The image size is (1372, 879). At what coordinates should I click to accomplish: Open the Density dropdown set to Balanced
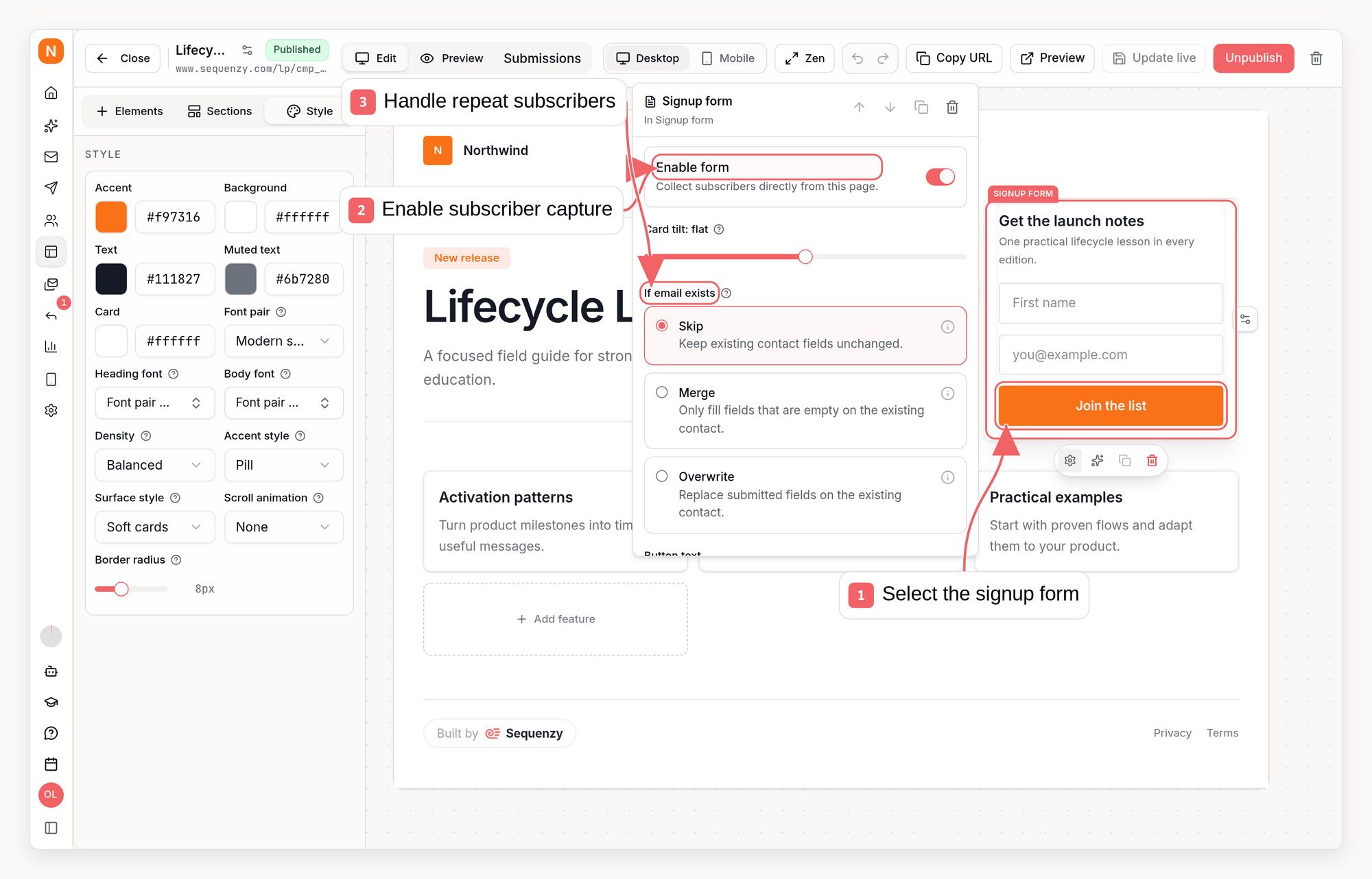[154, 465]
